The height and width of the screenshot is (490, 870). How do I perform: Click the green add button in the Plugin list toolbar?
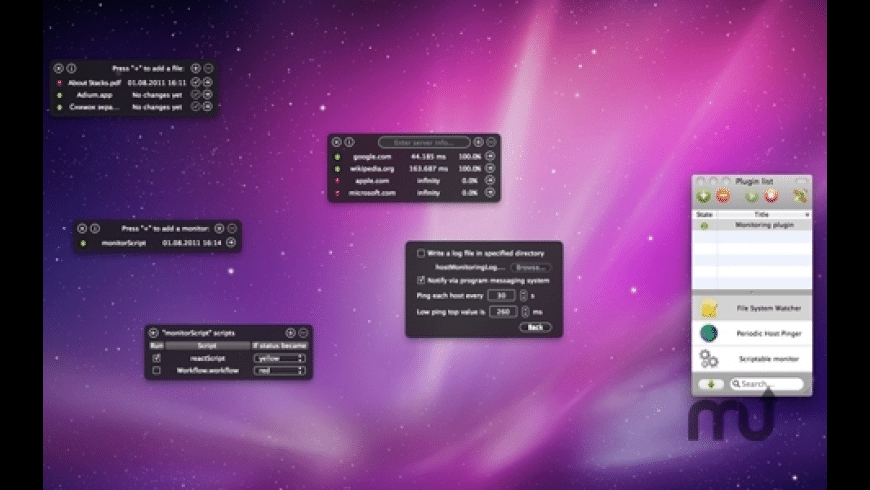[x=704, y=196]
